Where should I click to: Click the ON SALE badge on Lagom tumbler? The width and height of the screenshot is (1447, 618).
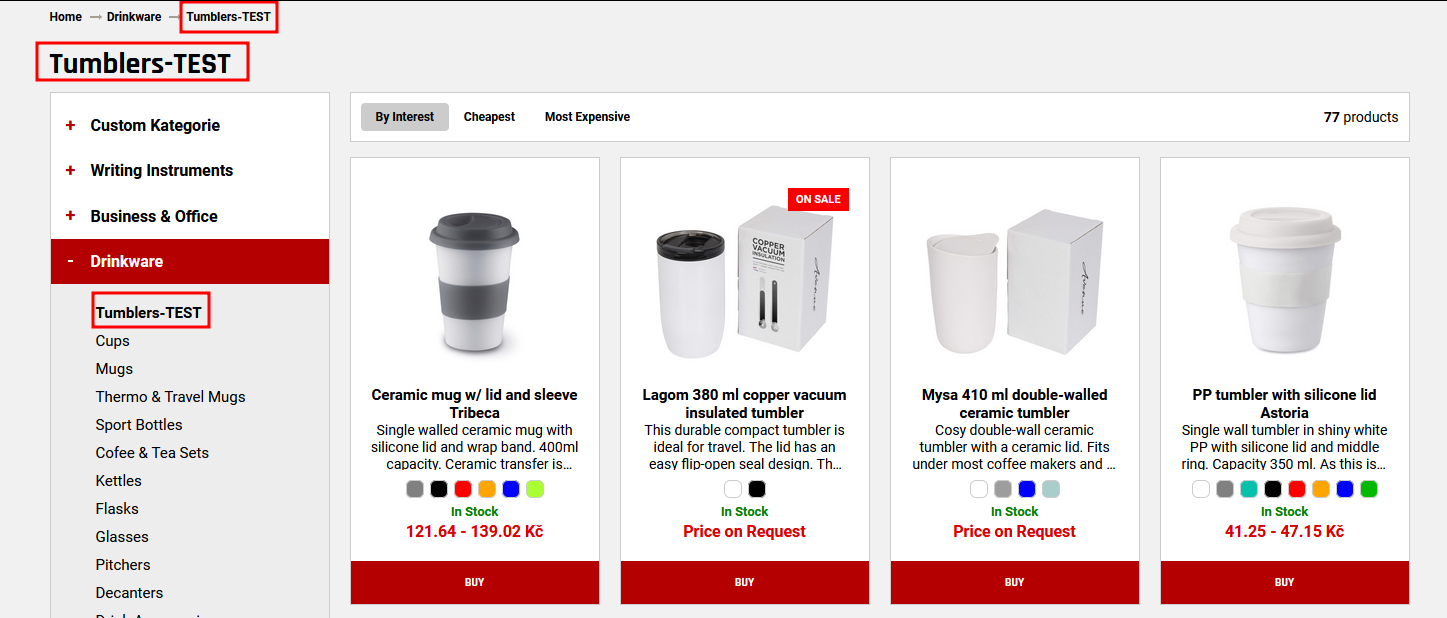818,199
